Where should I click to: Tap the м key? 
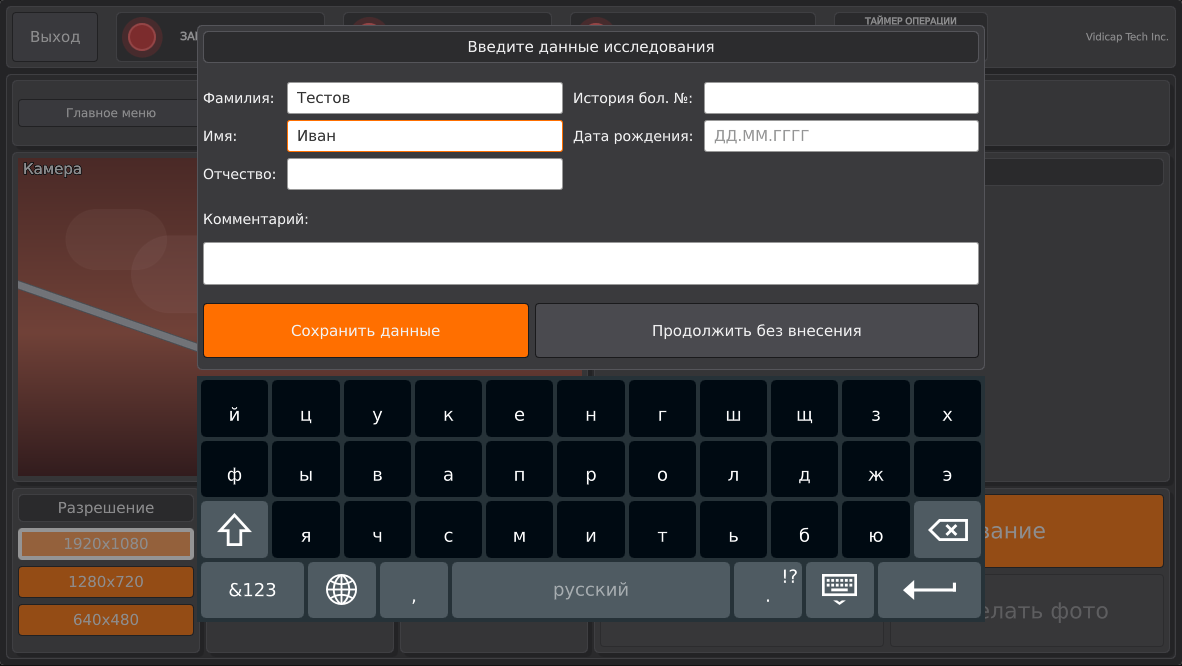(519, 529)
